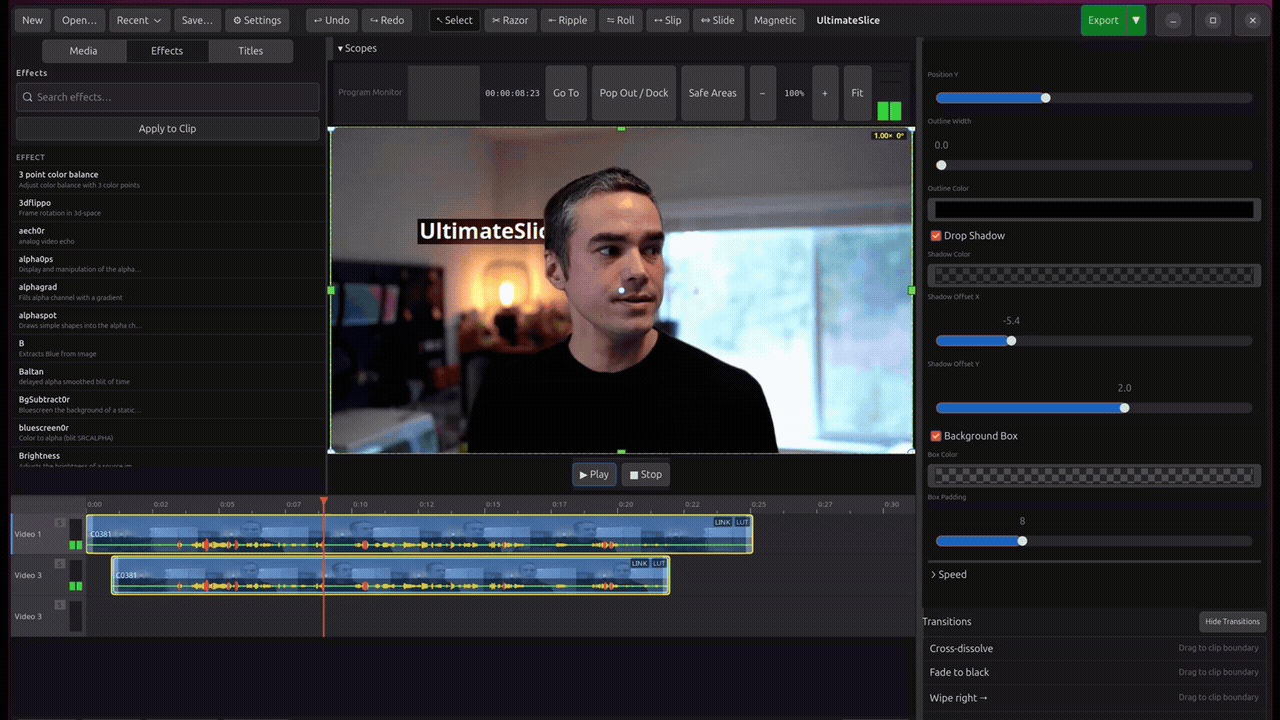Switch to the Roll tool
The height and width of the screenshot is (720, 1280).
tap(620, 20)
